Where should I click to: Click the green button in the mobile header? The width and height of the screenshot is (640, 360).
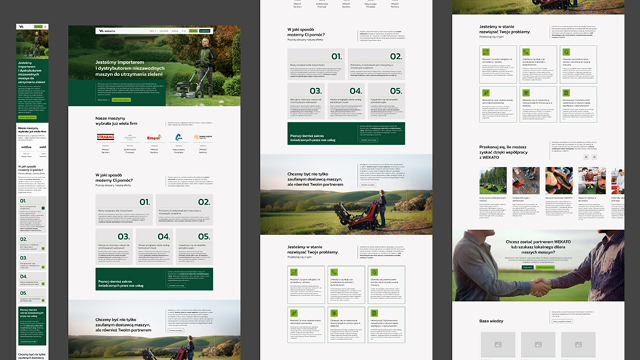point(38,27)
